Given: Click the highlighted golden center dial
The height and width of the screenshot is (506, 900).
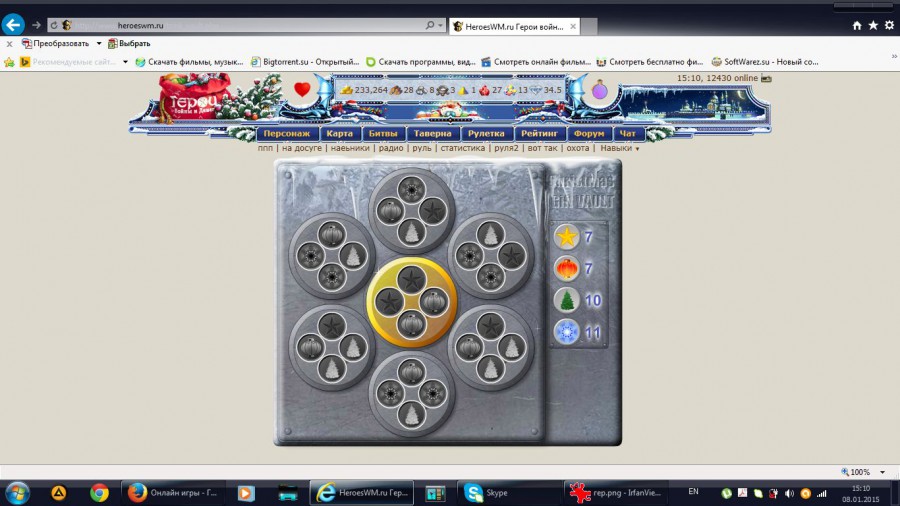Looking at the screenshot, I should pos(412,302).
